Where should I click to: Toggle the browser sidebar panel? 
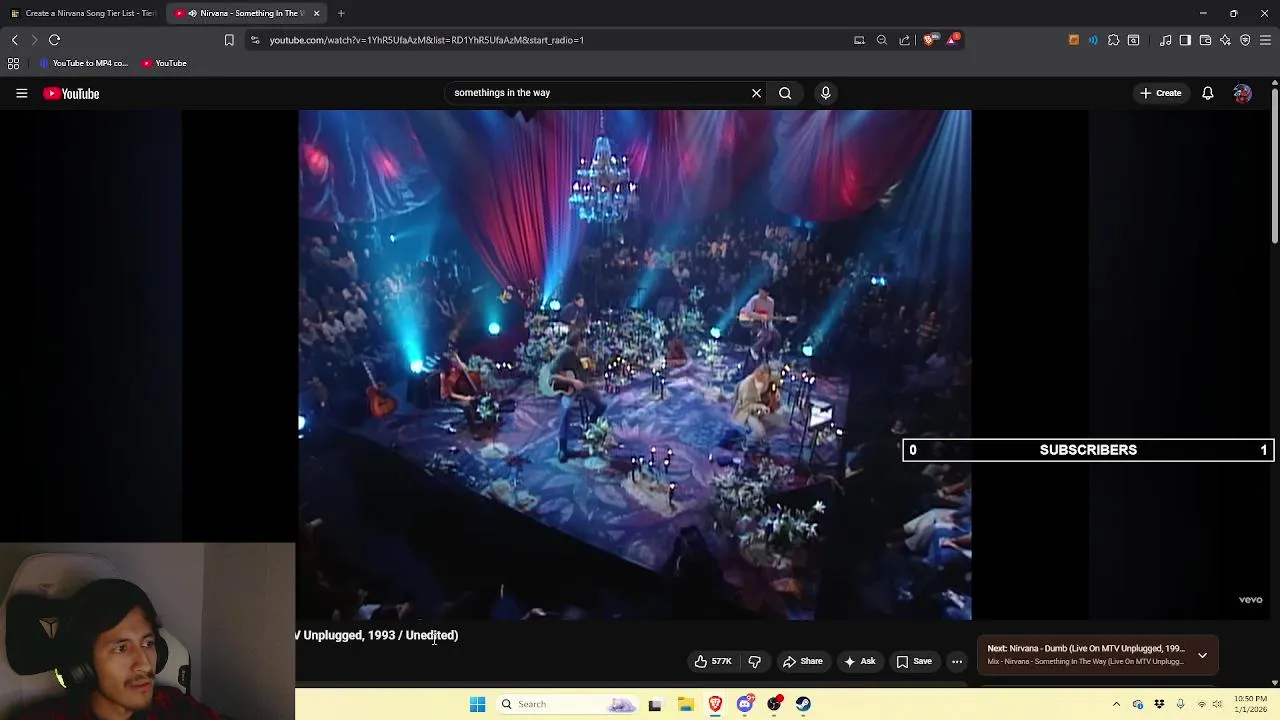tap(1185, 40)
